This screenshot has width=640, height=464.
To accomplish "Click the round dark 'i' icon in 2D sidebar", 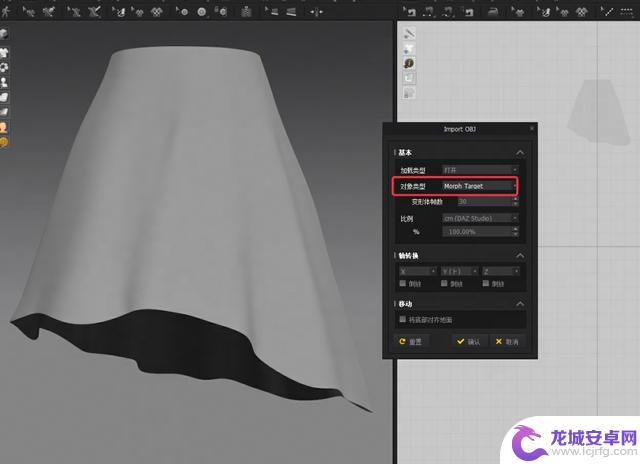I will coord(409,63).
